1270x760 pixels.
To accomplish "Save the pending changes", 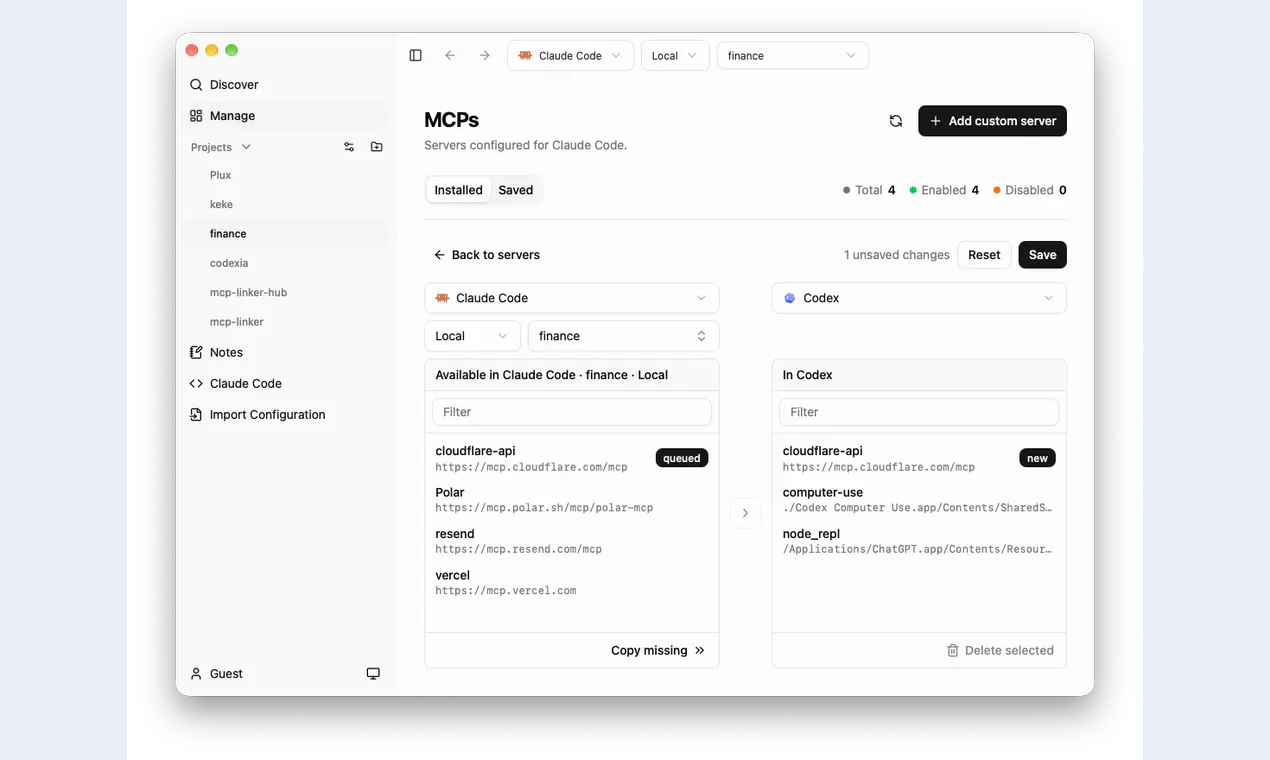I will pos(1042,255).
